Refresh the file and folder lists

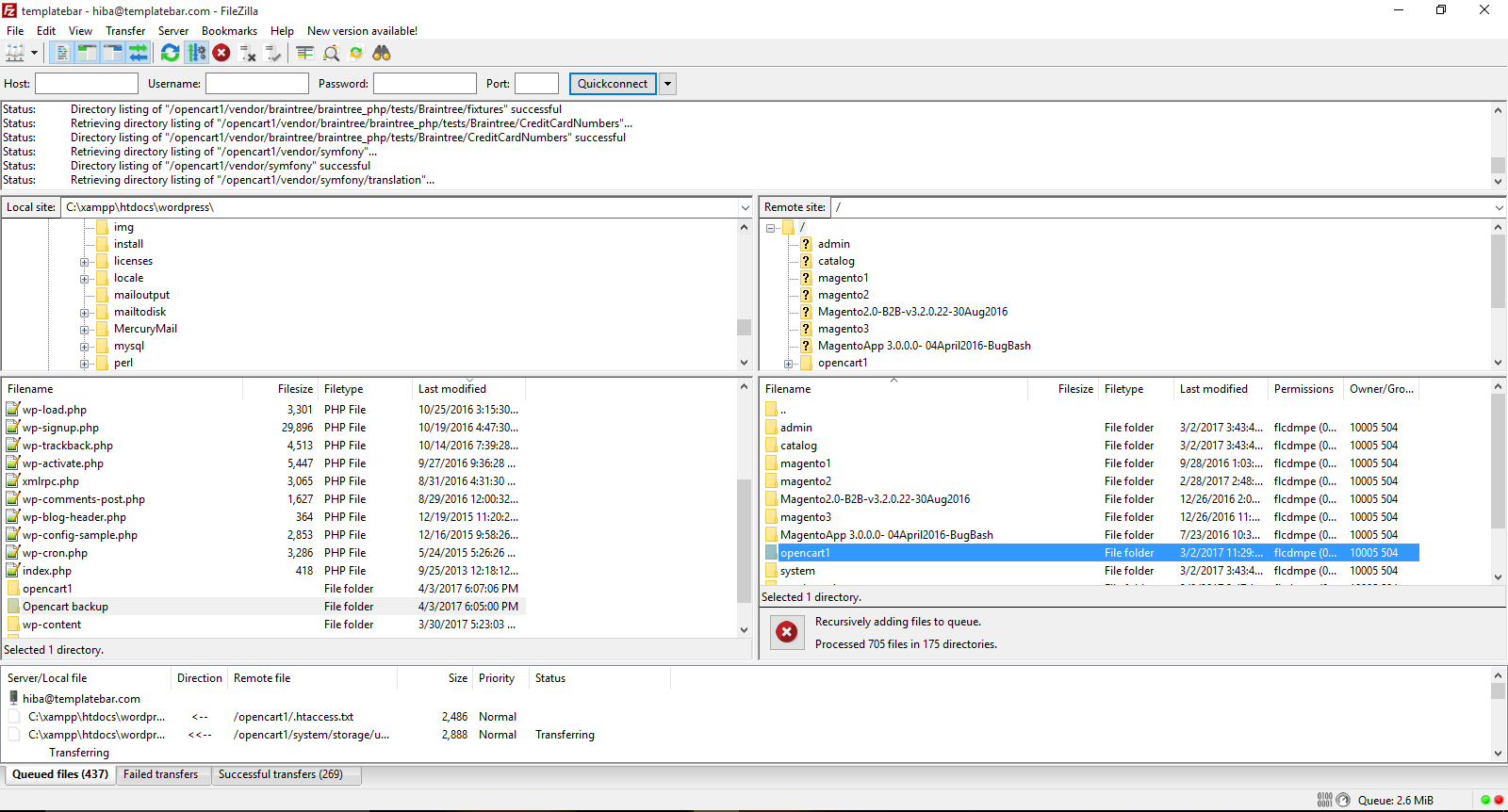(x=171, y=54)
